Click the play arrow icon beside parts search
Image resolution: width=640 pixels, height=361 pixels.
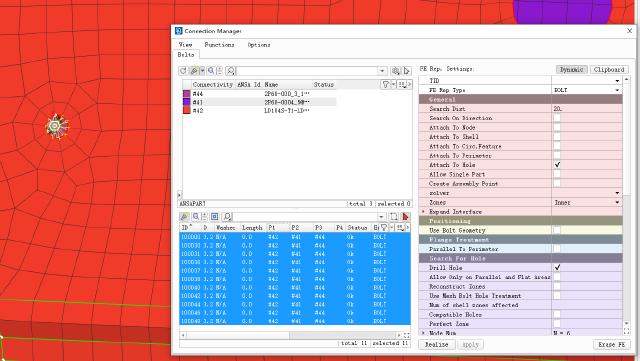tap(407, 71)
